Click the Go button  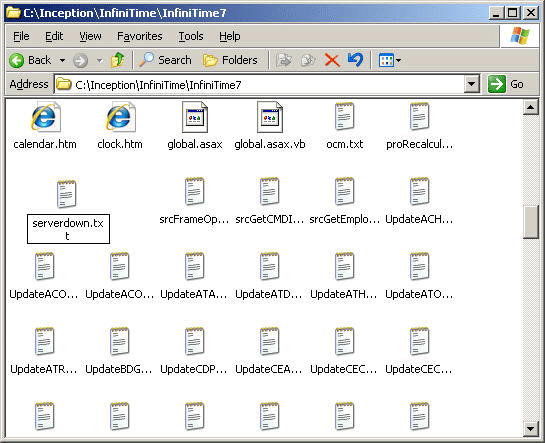506,84
